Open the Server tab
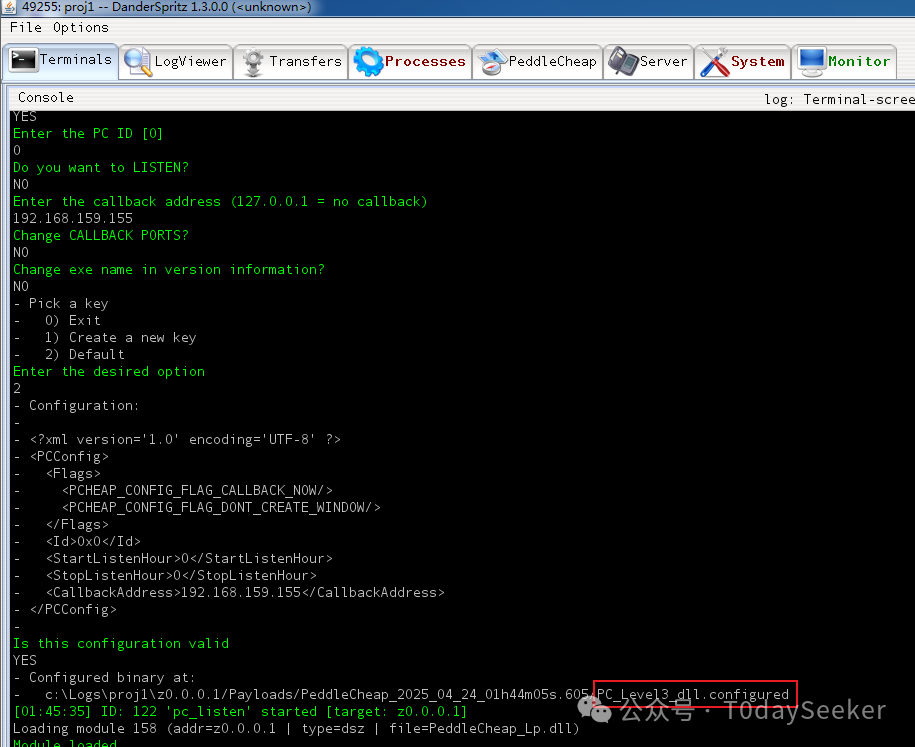 pyautogui.click(x=648, y=62)
